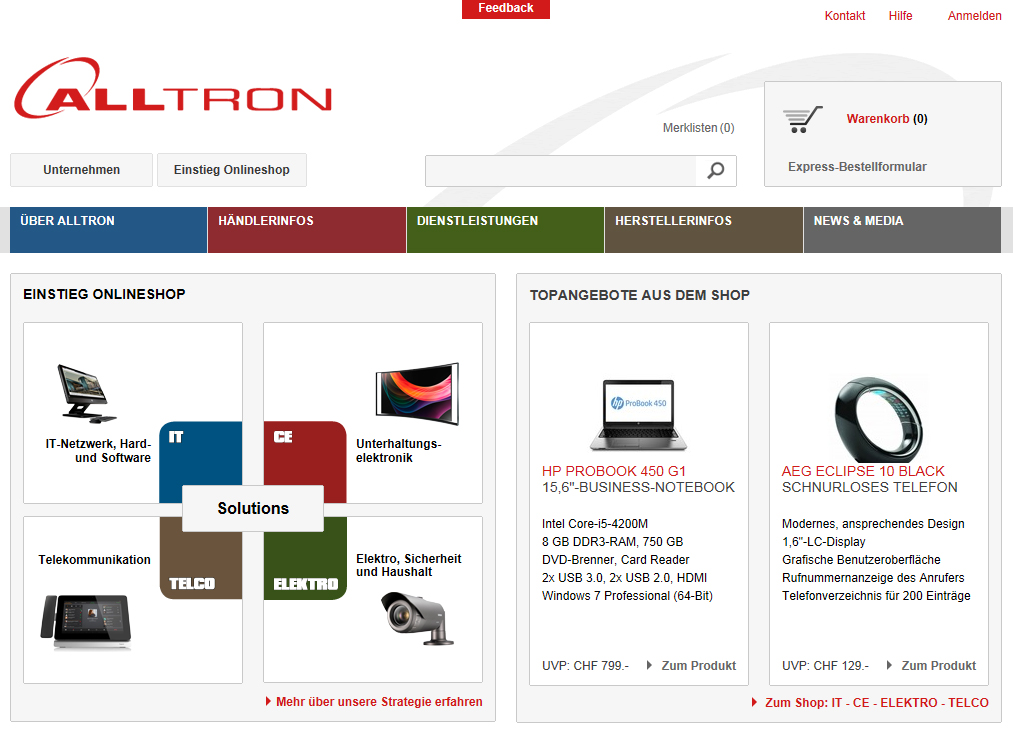
Task: Click the central Solutions button
Action: (253, 509)
